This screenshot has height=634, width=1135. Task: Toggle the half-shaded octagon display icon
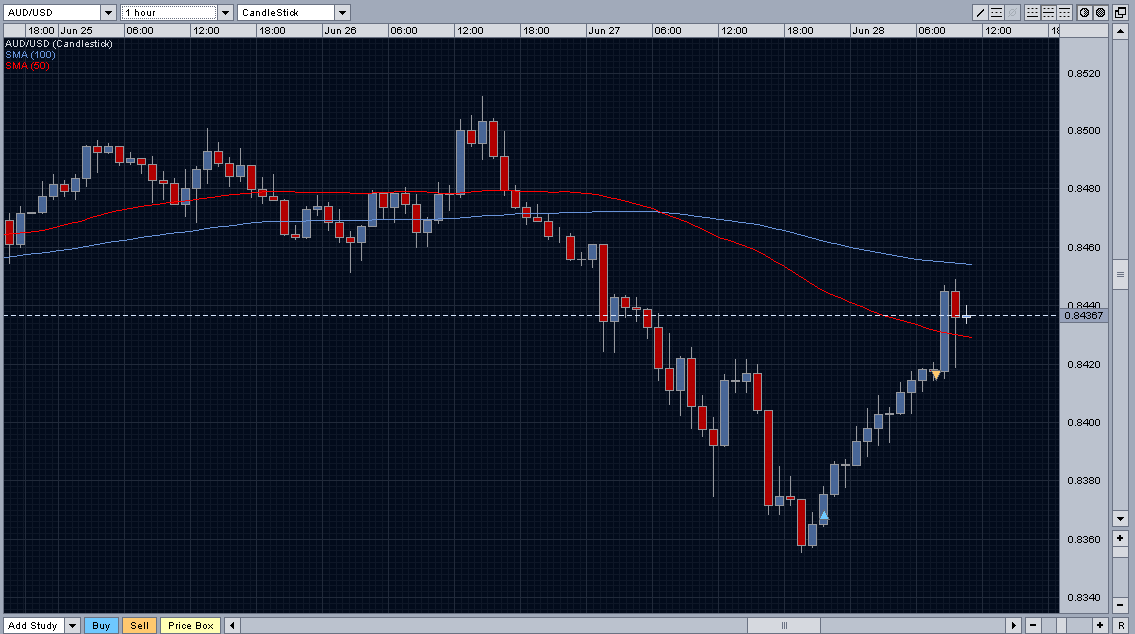(1084, 12)
